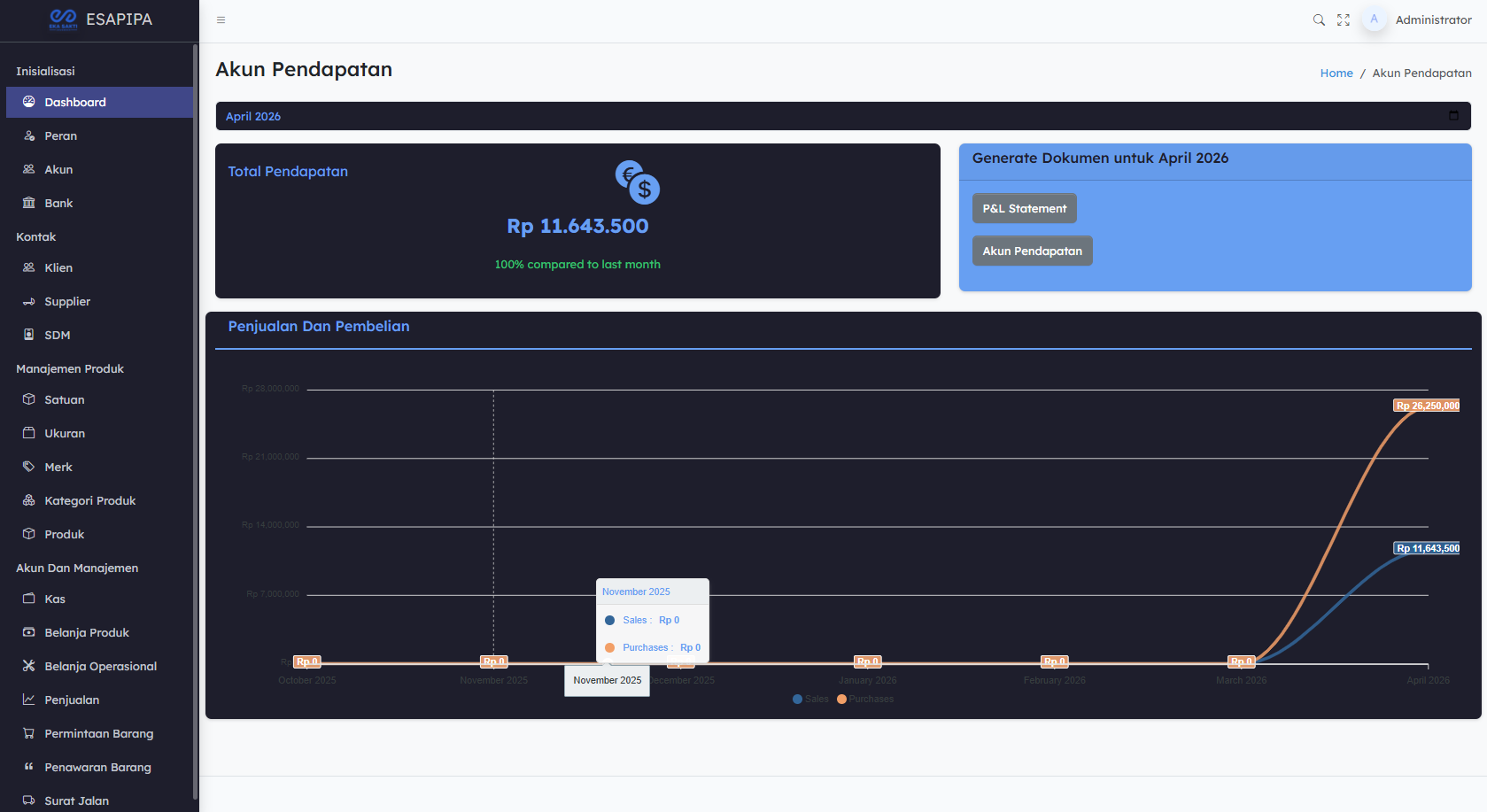This screenshot has height=812, width=1487.
Task: Open Penjualan in the sidebar
Action: click(x=99, y=700)
